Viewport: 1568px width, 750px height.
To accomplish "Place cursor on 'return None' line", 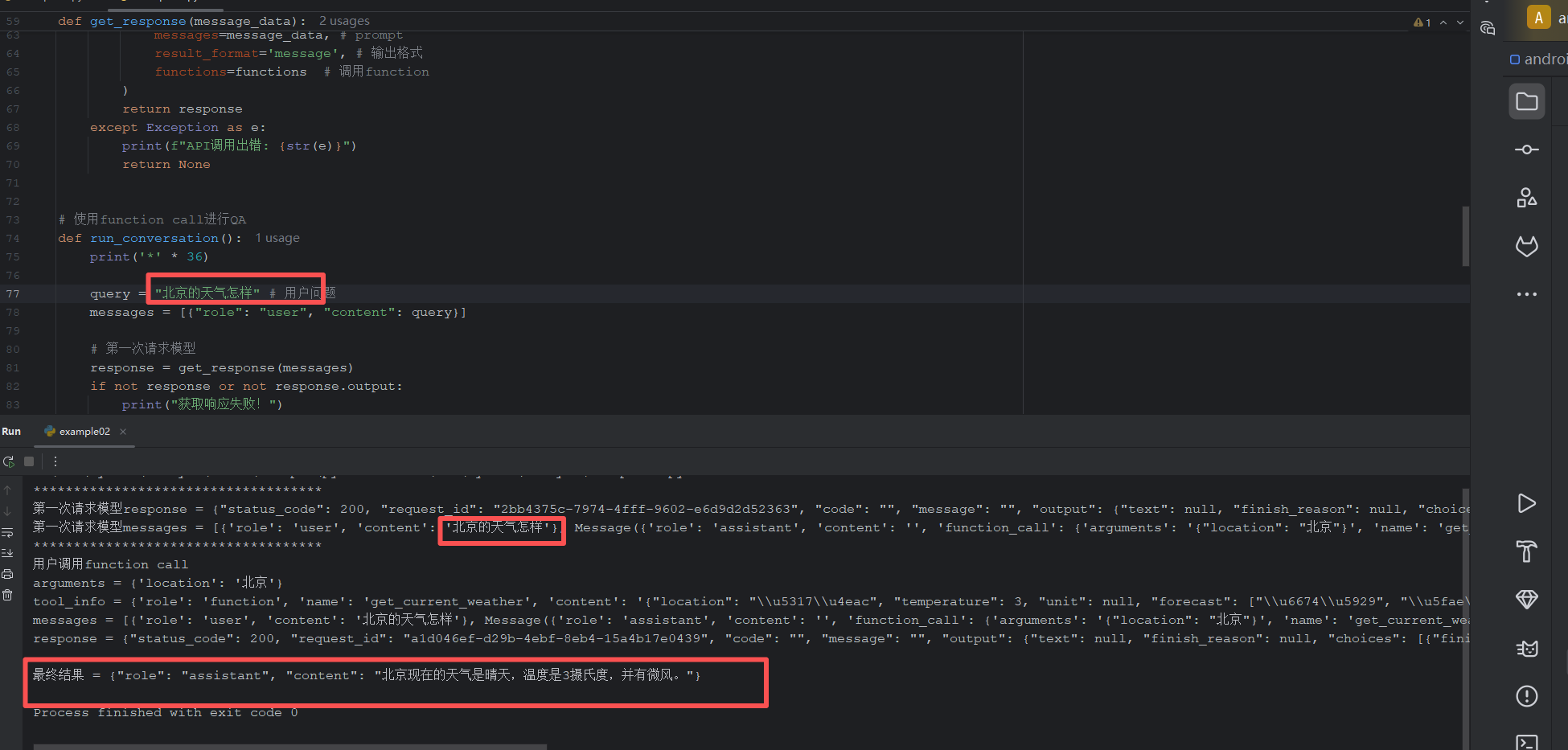I will tap(166, 164).
